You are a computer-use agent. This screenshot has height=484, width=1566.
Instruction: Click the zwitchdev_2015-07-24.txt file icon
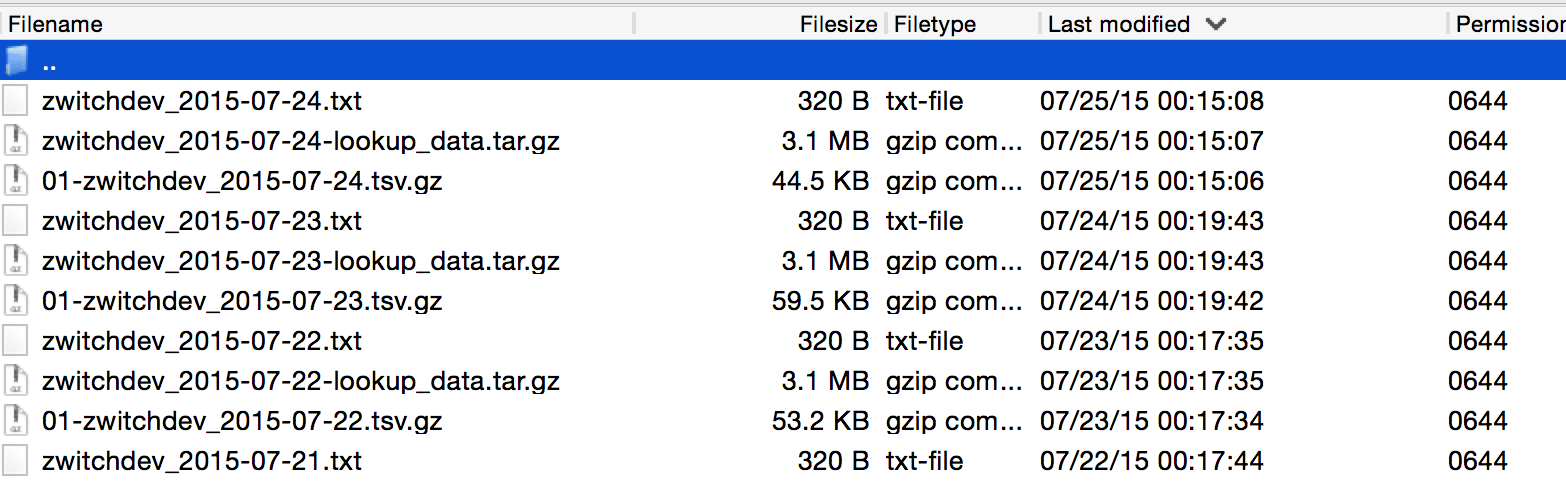[16, 101]
